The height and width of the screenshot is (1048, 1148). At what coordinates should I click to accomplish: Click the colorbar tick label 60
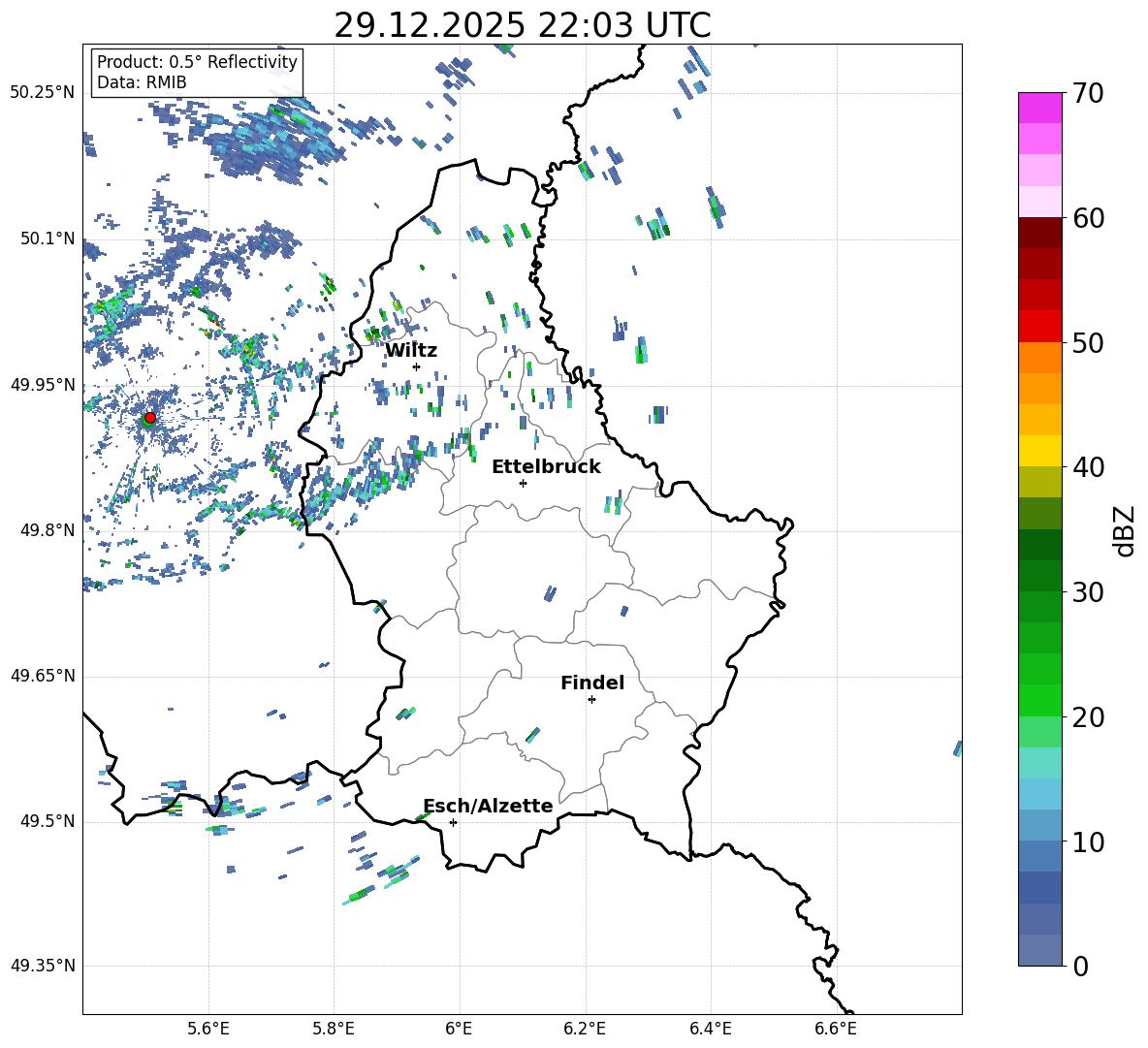pos(1089,218)
